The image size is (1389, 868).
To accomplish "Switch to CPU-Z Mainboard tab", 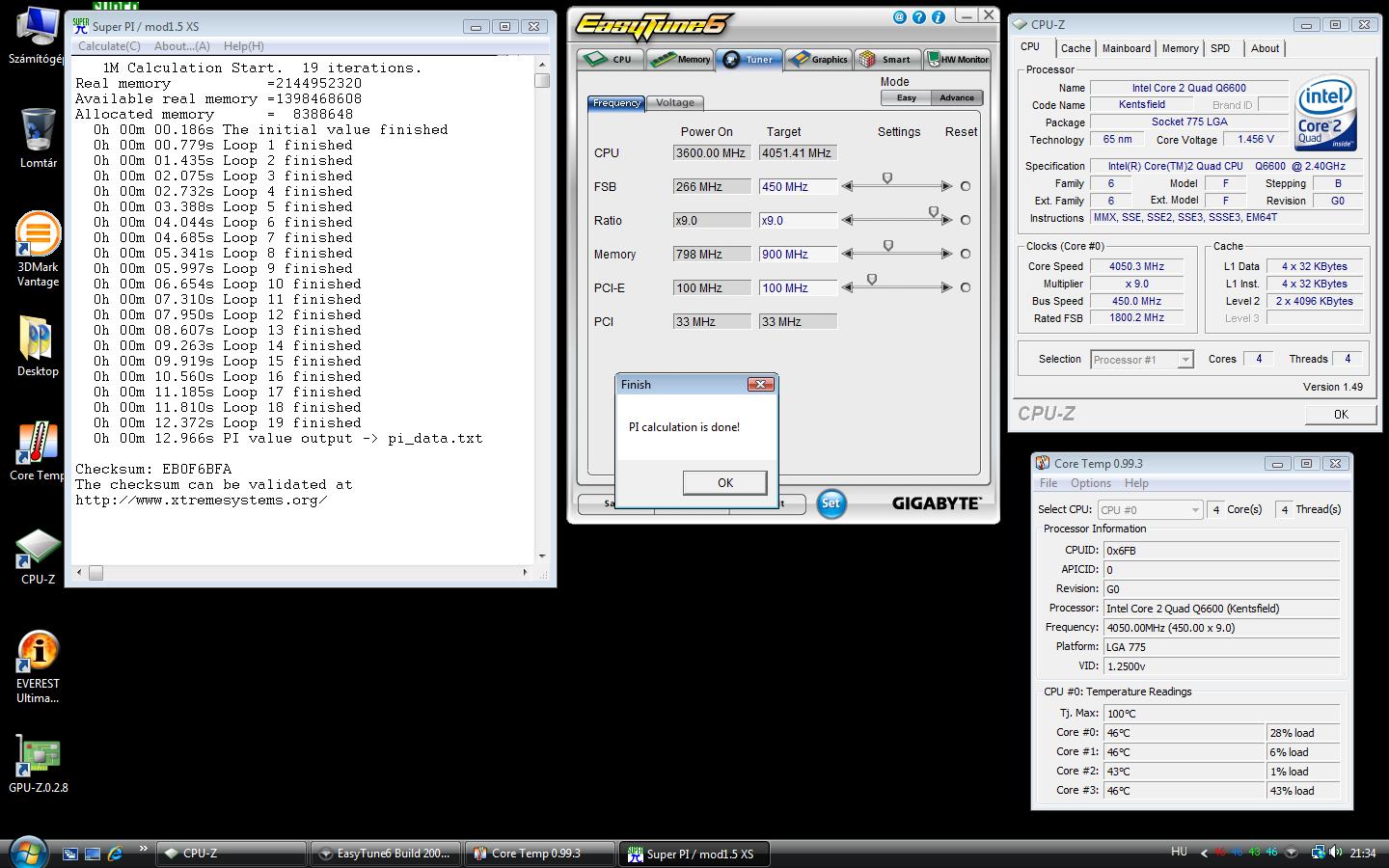I will point(1127,48).
